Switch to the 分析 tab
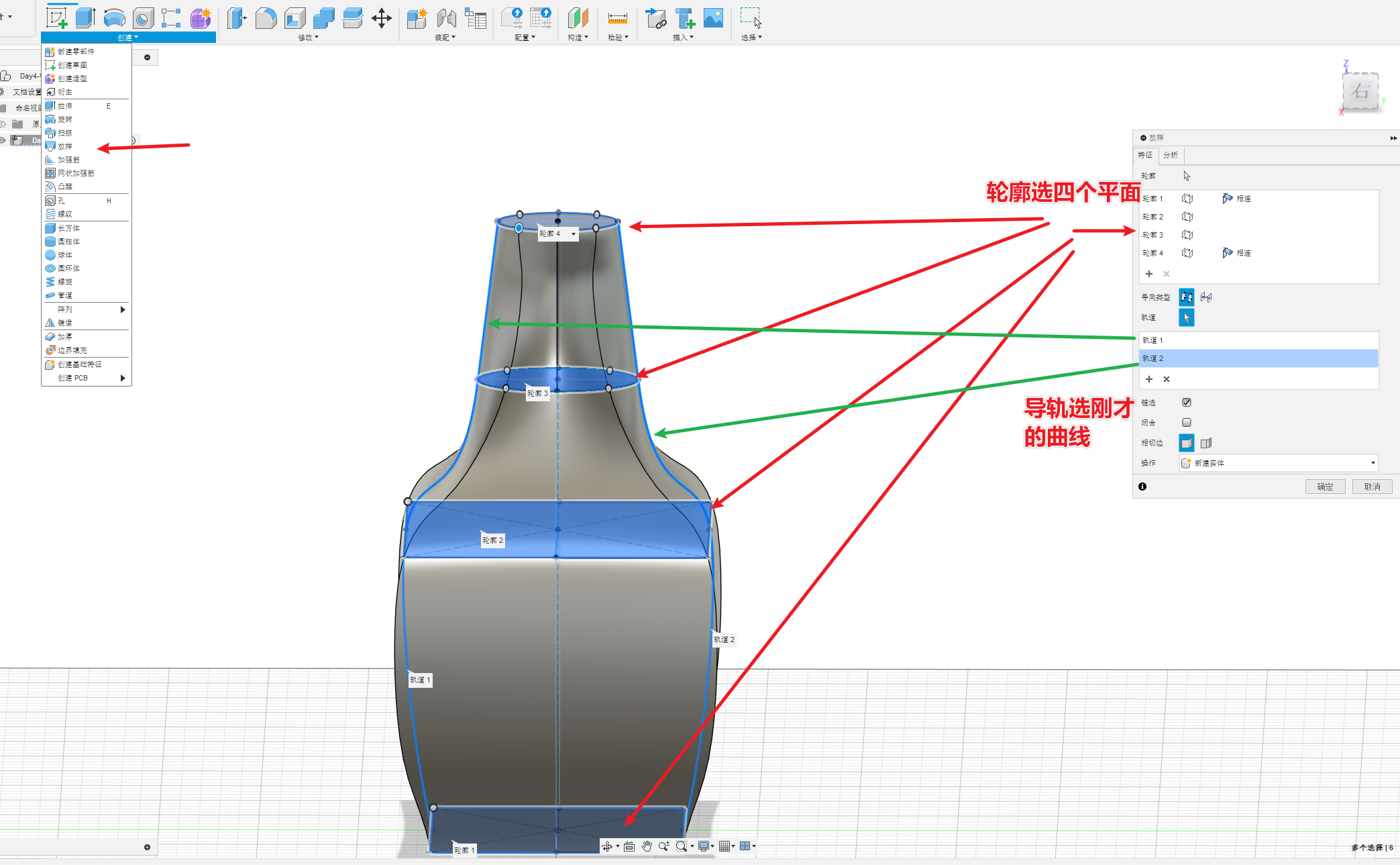The height and width of the screenshot is (865, 1400). [x=1171, y=155]
